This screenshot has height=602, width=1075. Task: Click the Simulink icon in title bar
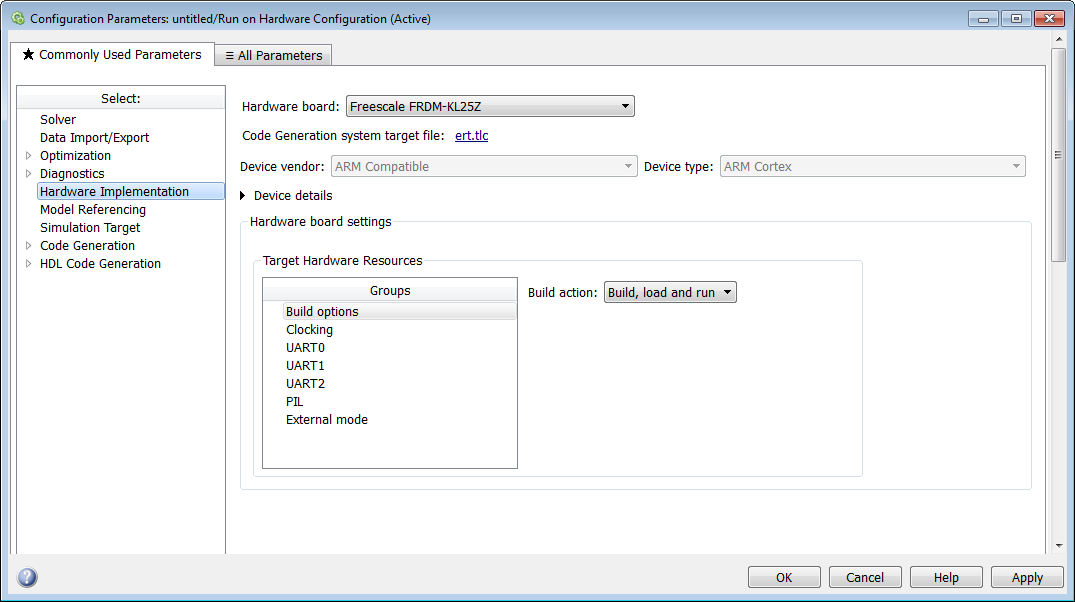coord(17,18)
